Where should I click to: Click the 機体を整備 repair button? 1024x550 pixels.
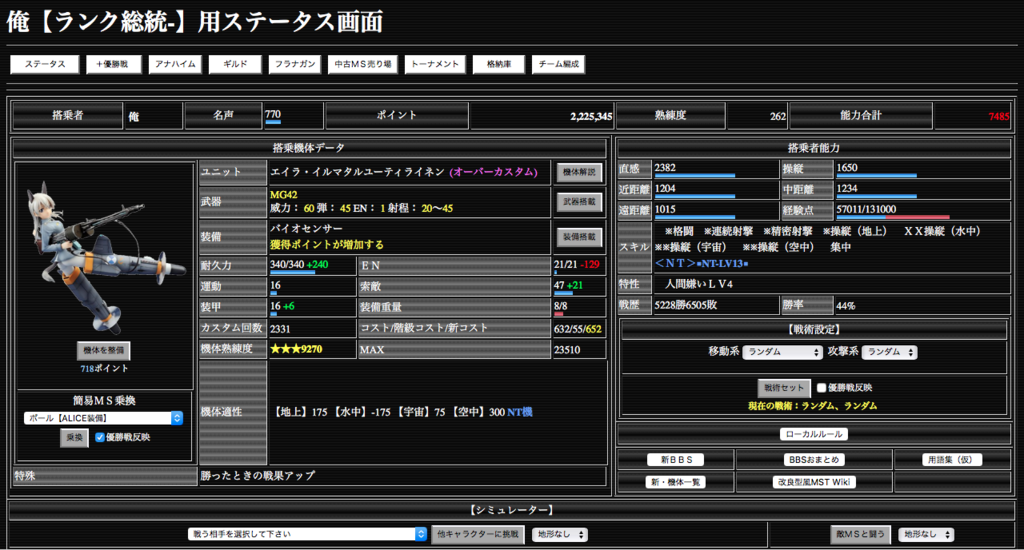pos(104,350)
